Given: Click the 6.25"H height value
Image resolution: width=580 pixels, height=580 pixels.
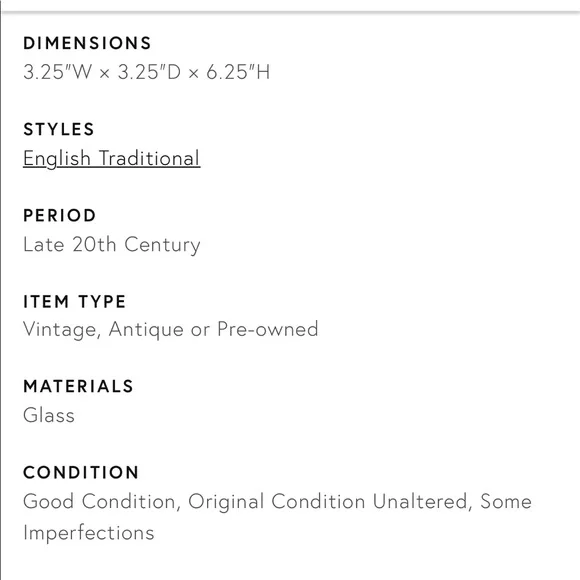Looking at the screenshot, I should pyautogui.click(x=238, y=72).
